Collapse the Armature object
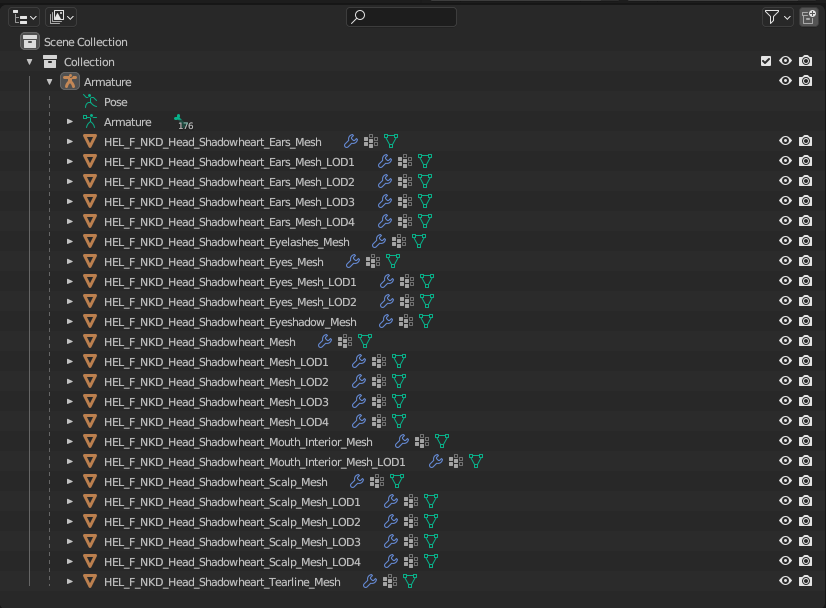This screenshot has height=608, width=826. pos(50,82)
